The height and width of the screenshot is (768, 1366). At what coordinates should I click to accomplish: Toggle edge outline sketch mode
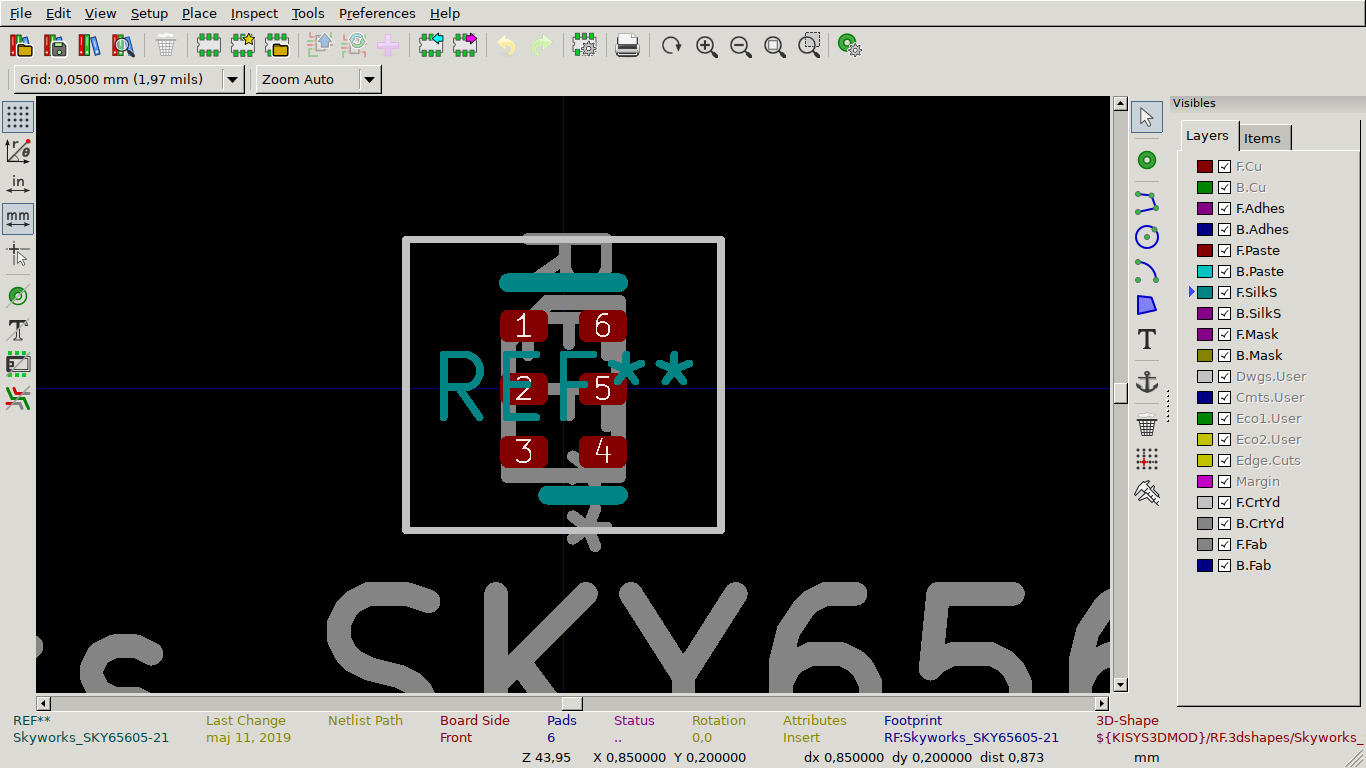tap(18, 364)
